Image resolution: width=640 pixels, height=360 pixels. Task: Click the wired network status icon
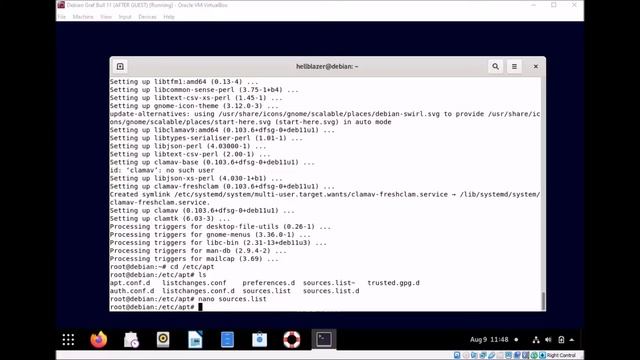point(536,340)
